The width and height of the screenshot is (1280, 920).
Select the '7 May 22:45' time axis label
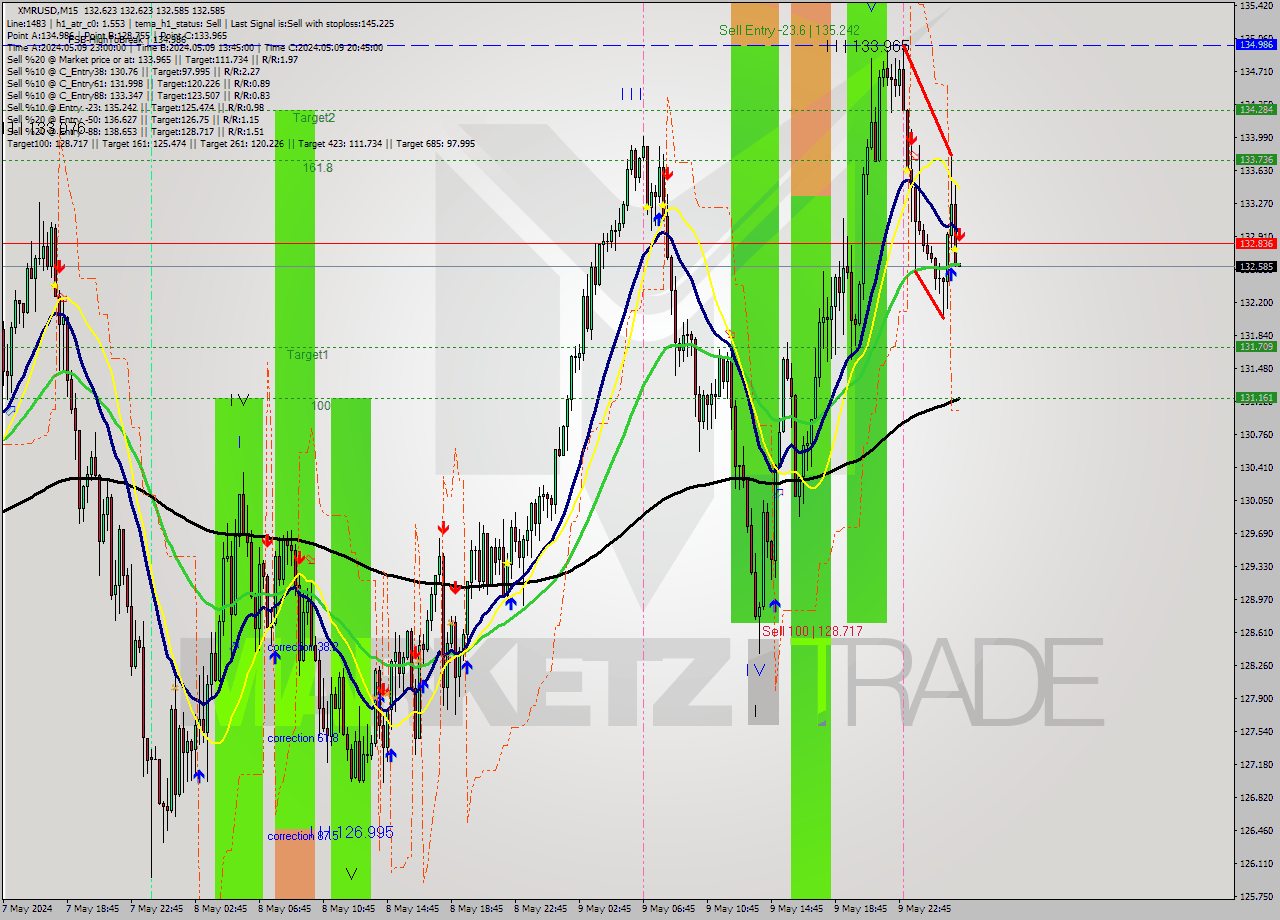click(156, 909)
